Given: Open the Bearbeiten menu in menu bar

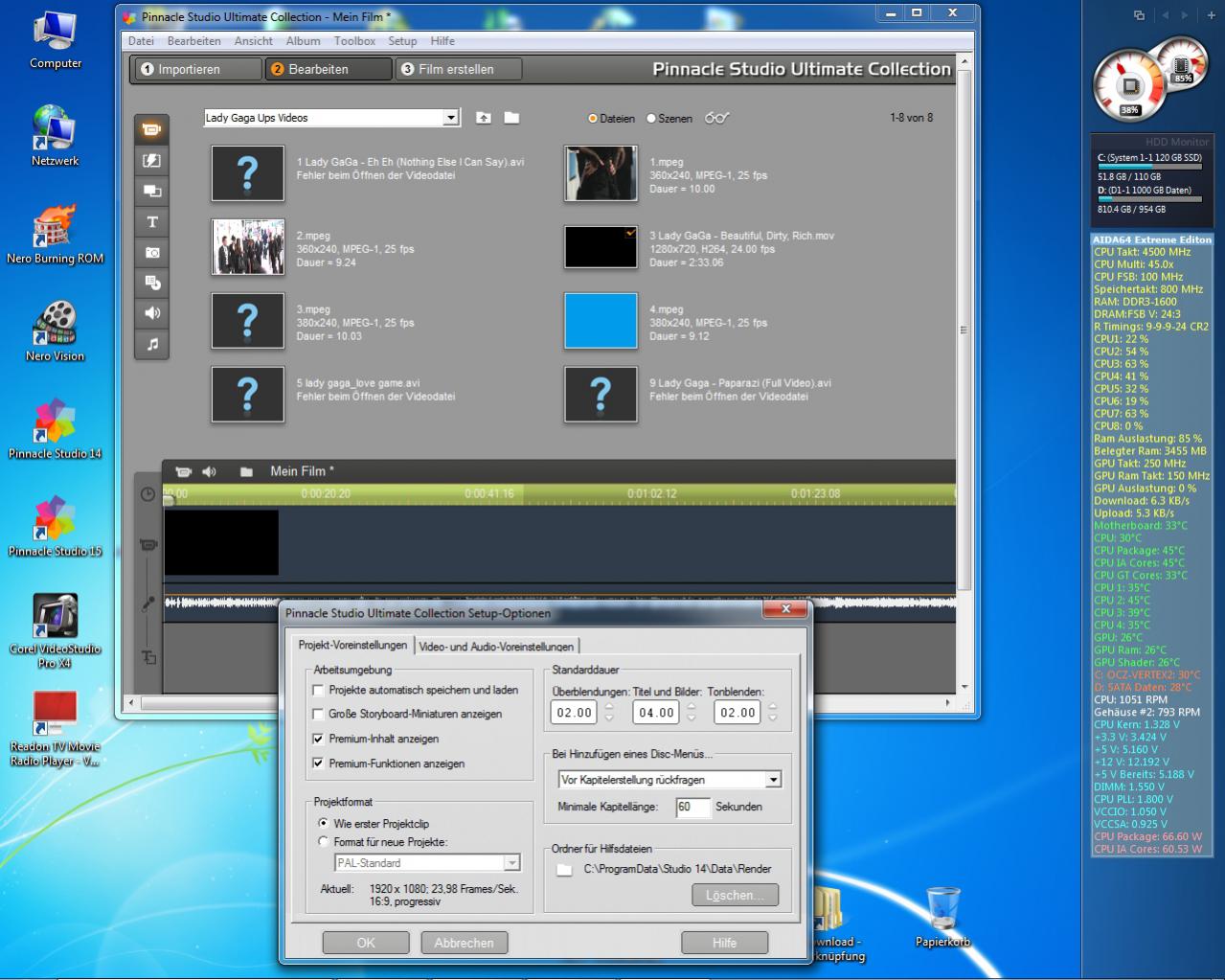Looking at the screenshot, I should [193, 41].
